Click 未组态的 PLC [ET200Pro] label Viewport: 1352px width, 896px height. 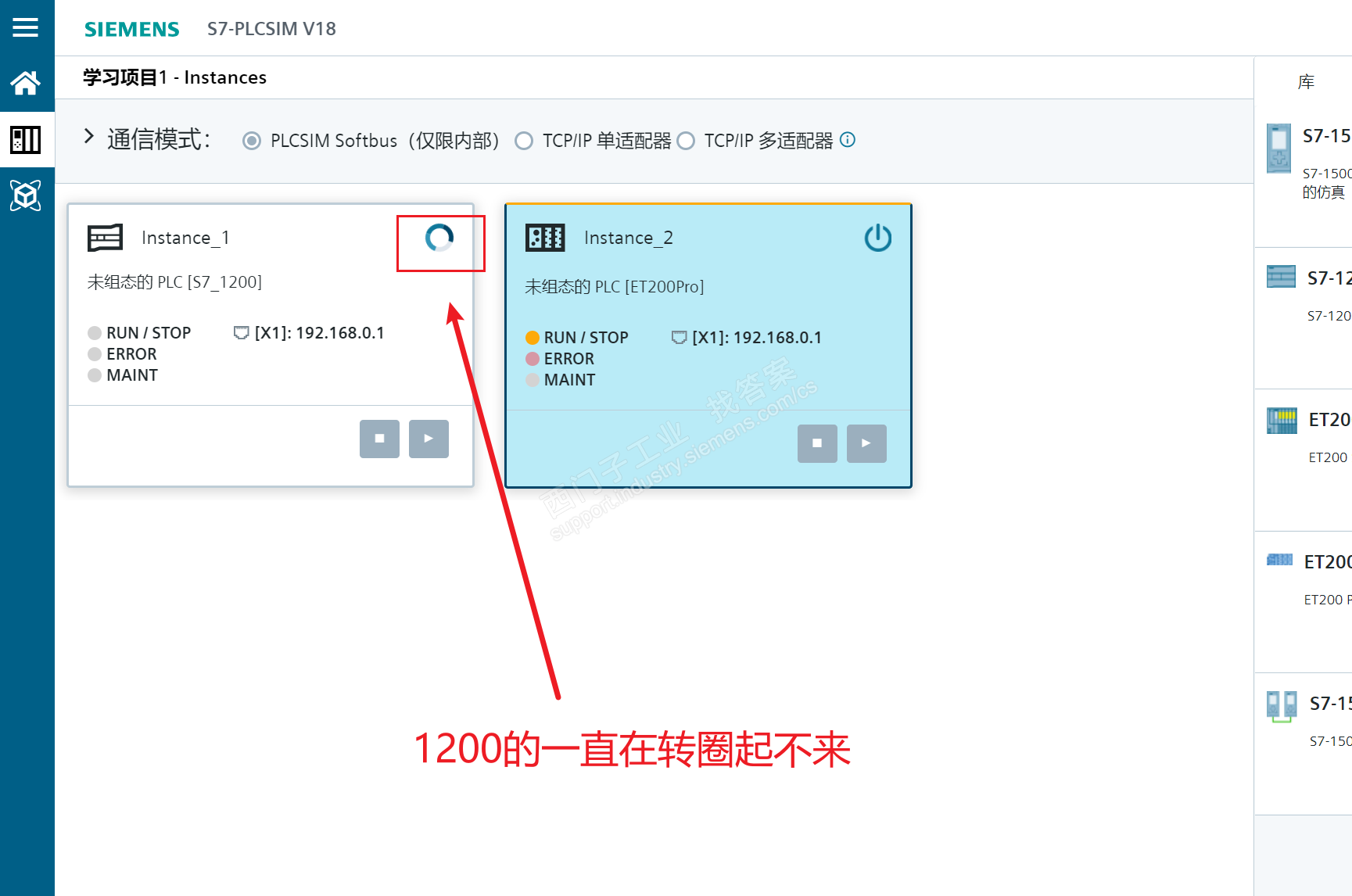pos(615,287)
